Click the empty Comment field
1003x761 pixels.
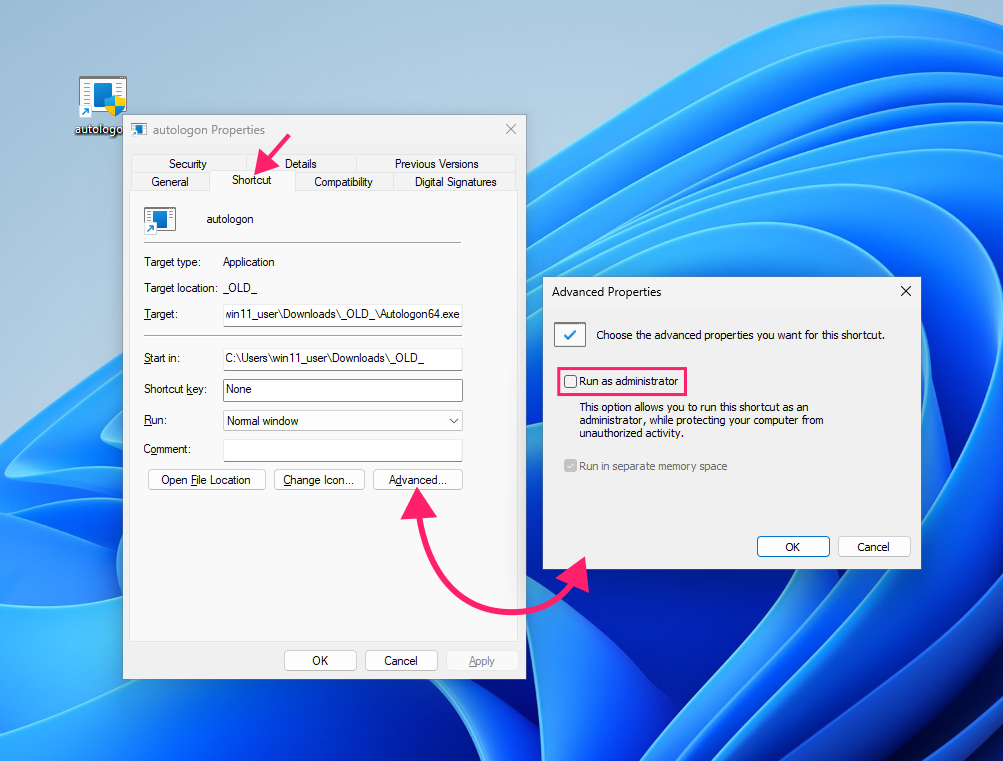pos(343,450)
